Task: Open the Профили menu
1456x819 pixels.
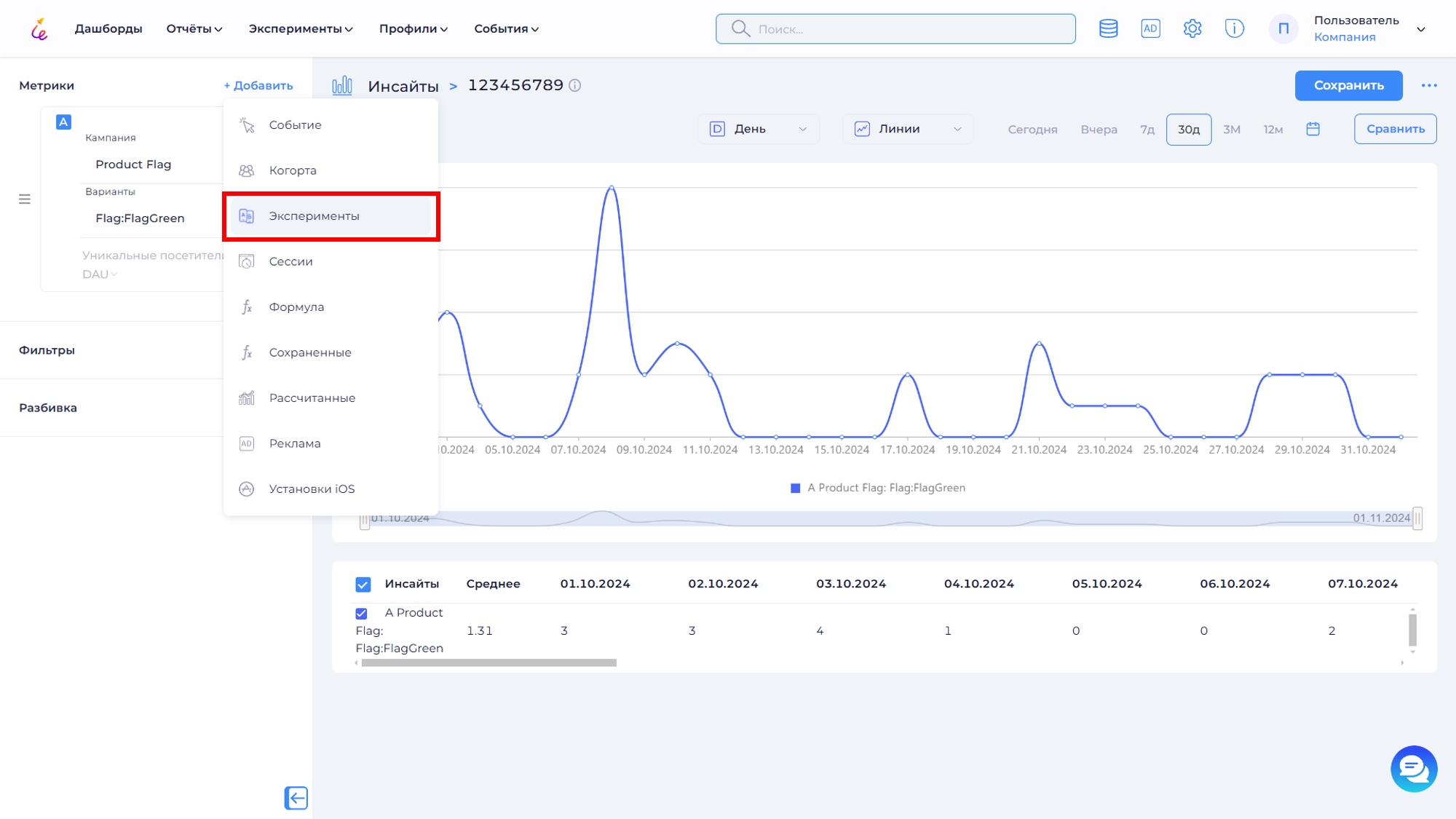Action: pos(413,28)
